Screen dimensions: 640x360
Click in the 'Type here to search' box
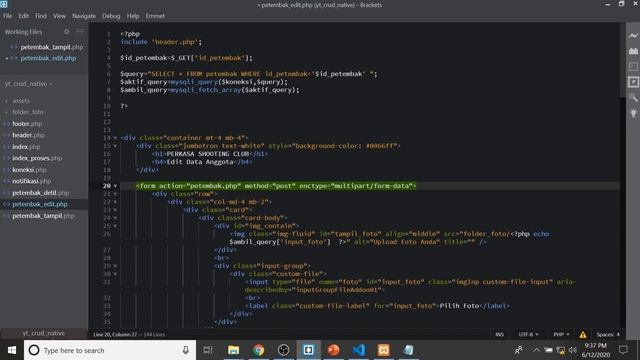110,350
